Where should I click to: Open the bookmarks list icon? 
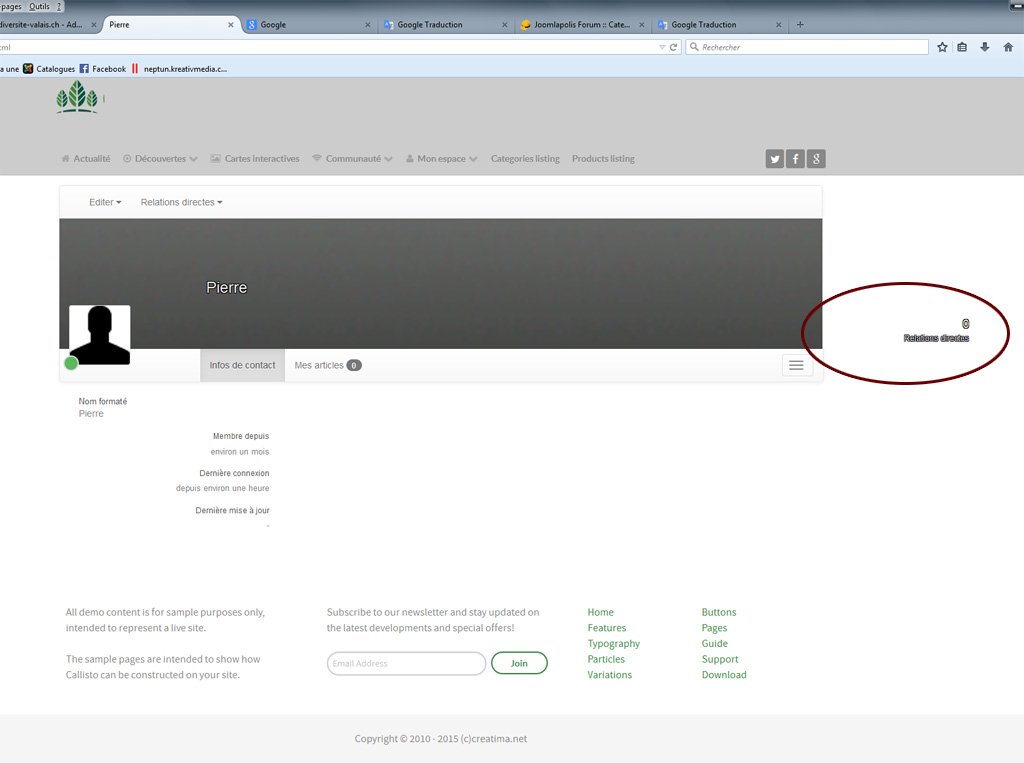click(x=962, y=47)
